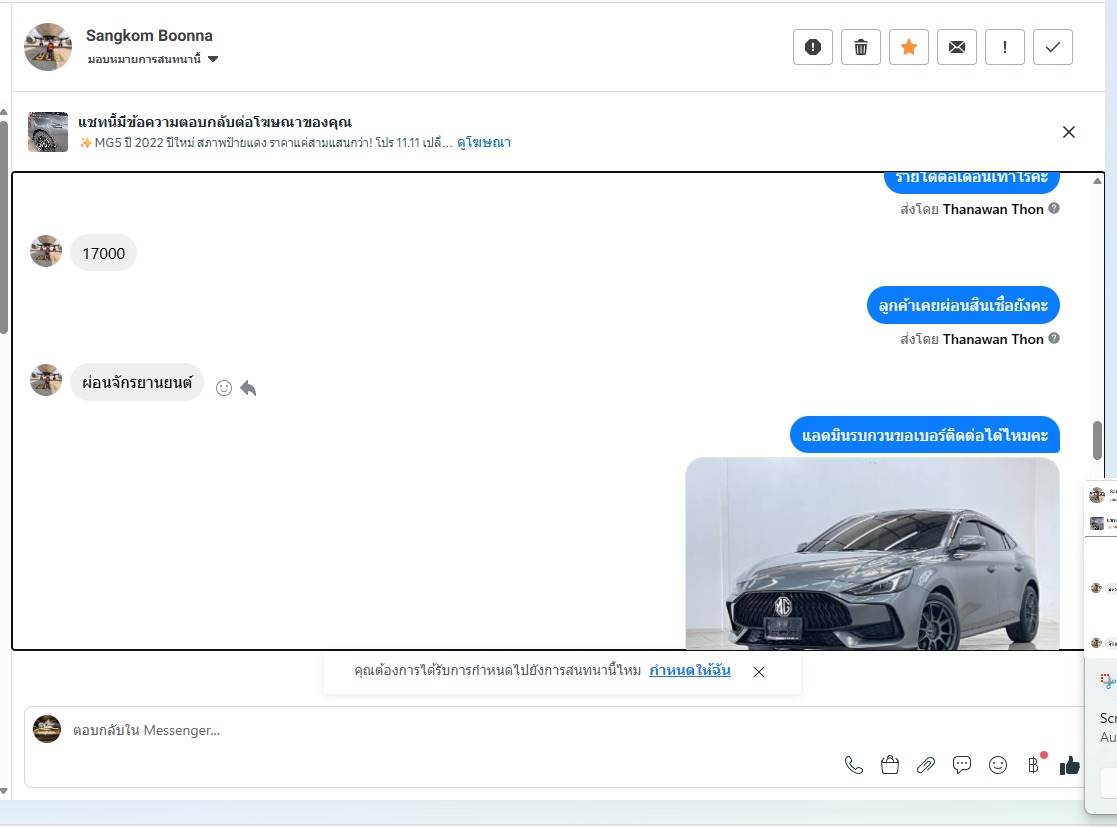Viewport: 1117px width, 827px height.
Task: Open the MG5 ad thumbnail in banner
Action: [x=48, y=132]
